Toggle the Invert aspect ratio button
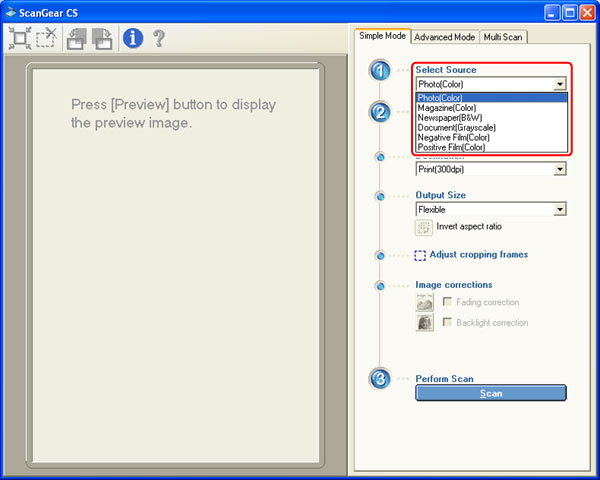The width and height of the screenshot is (600, 480). pos(424,227)
